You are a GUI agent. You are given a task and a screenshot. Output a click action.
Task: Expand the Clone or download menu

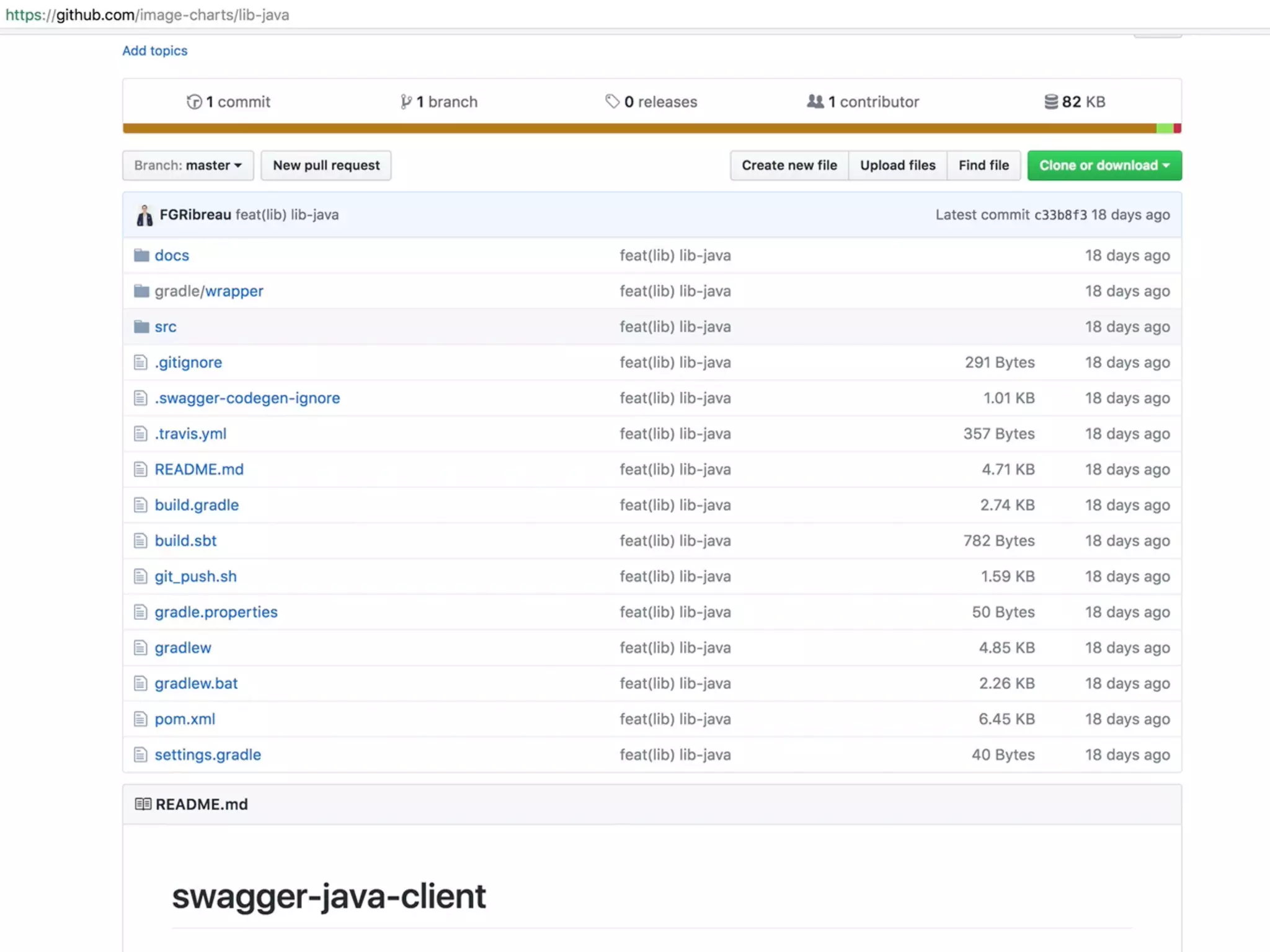coord(1104,165)
